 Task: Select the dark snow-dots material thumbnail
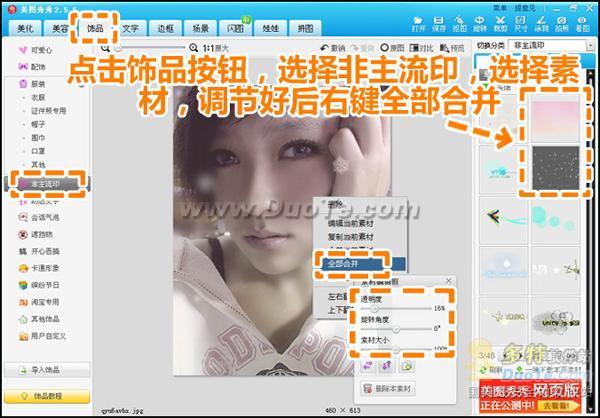coord(556,168)
